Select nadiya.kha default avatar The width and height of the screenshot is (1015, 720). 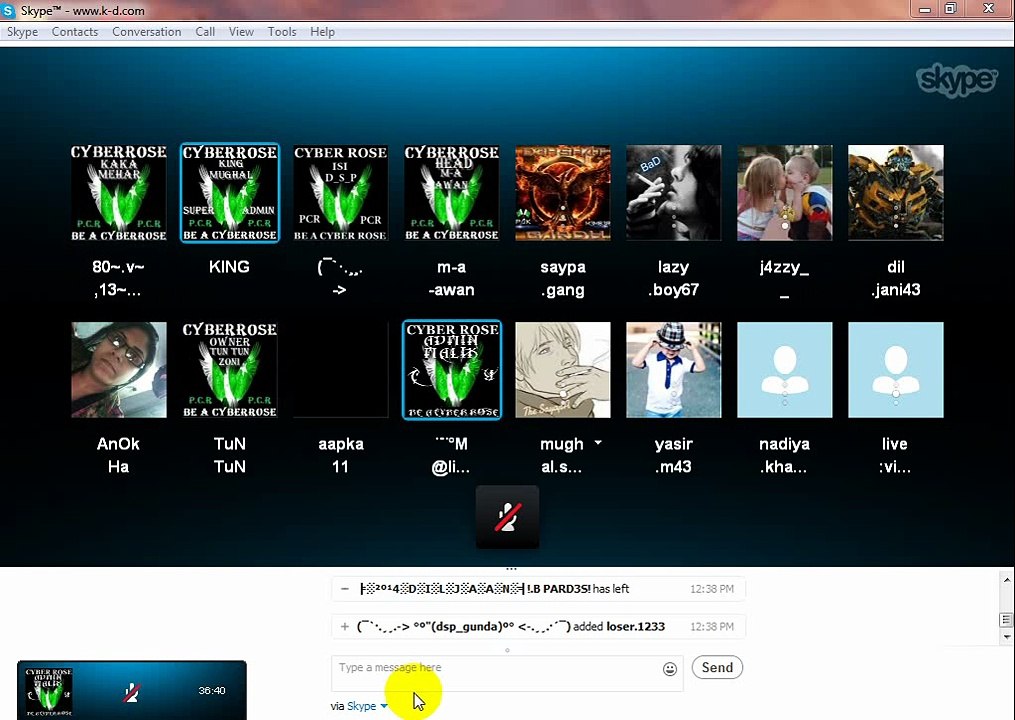785,370
